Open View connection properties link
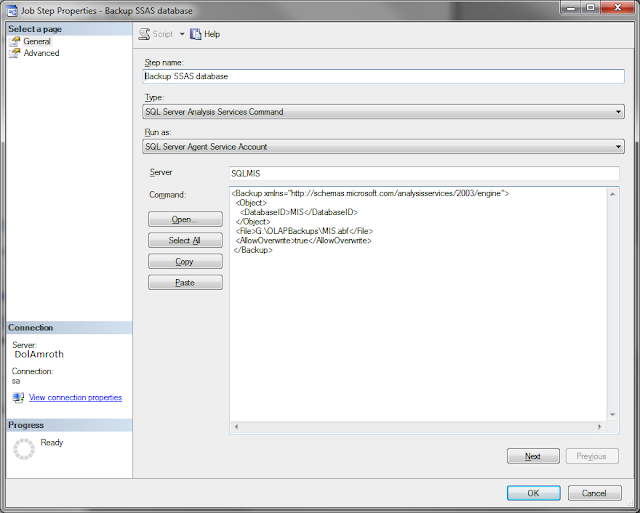This screenshot has width=640, height=513. click(x=75, y=398)
